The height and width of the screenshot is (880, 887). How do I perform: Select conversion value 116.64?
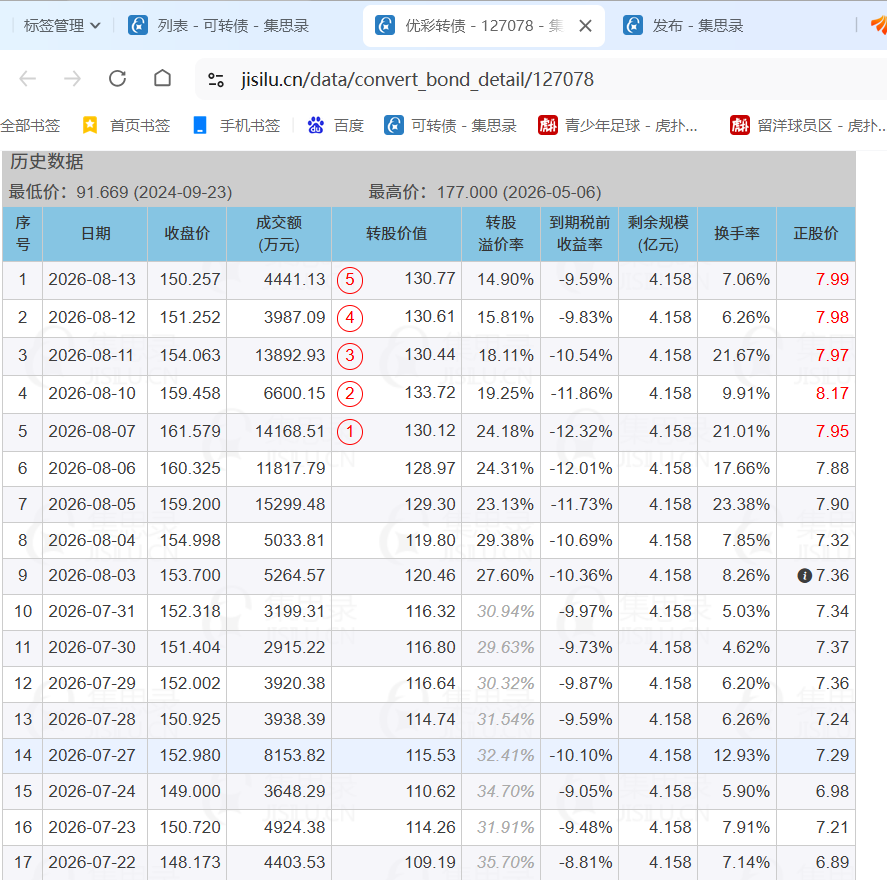[x=430, y=684]
